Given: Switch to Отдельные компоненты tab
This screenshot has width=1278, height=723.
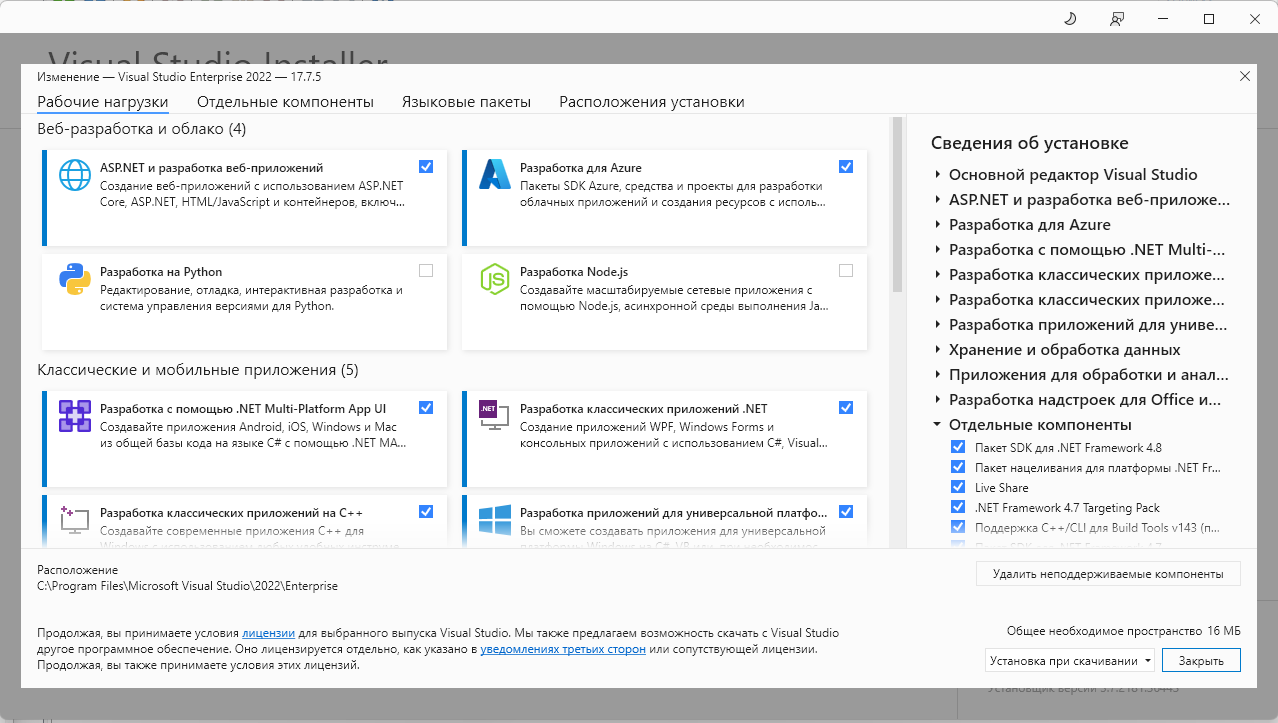Looking at the screenshot, I should point(285,102).
